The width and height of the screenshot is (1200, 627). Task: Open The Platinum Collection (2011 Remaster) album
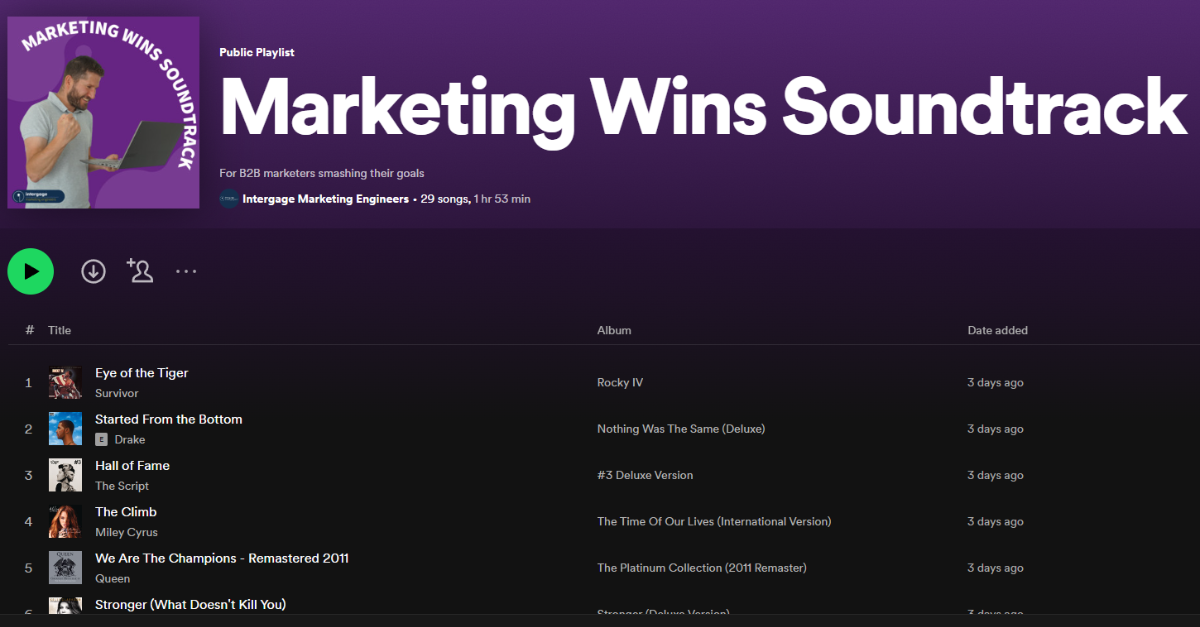click(x=702, y=568)
